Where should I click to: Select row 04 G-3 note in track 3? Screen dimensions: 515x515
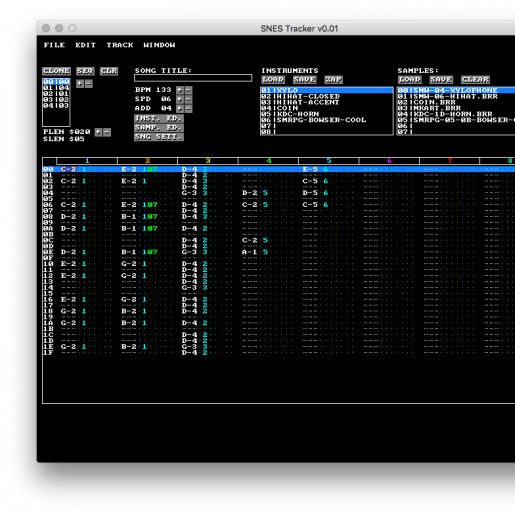tap(189, 193)
